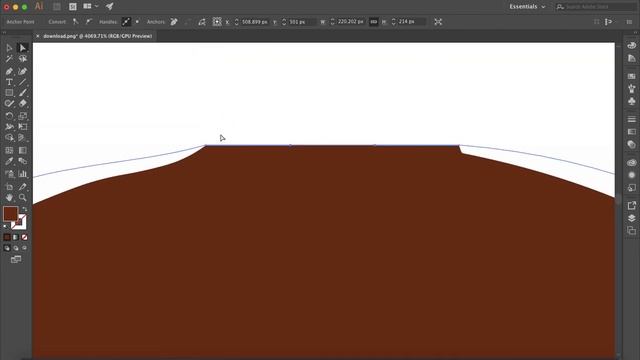Image resolution: width=640 pixels, height=360 pixels.
Task: Convert selected anchor points to smooth
Action: [89, 22]
